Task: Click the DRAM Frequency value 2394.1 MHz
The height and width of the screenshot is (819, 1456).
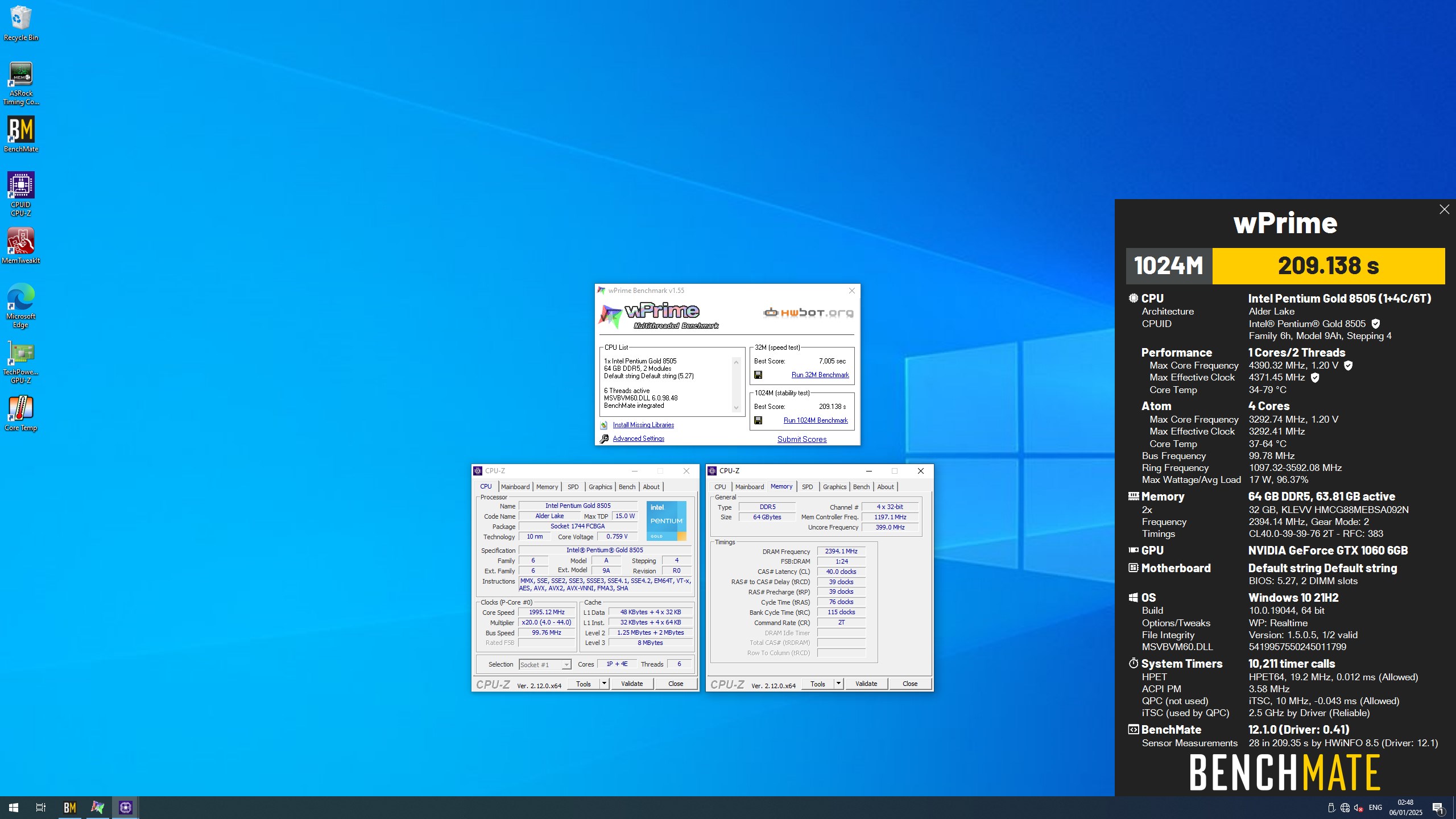Action: [x=841, y=551]
